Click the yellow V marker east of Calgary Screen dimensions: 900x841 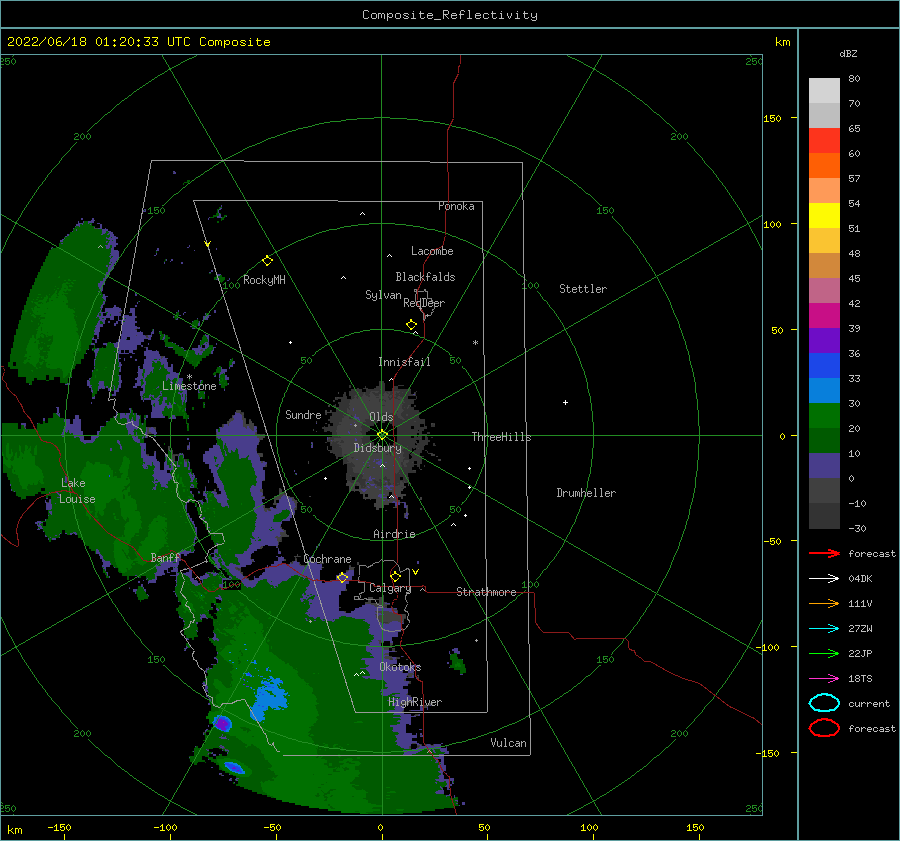pos(415,572)
